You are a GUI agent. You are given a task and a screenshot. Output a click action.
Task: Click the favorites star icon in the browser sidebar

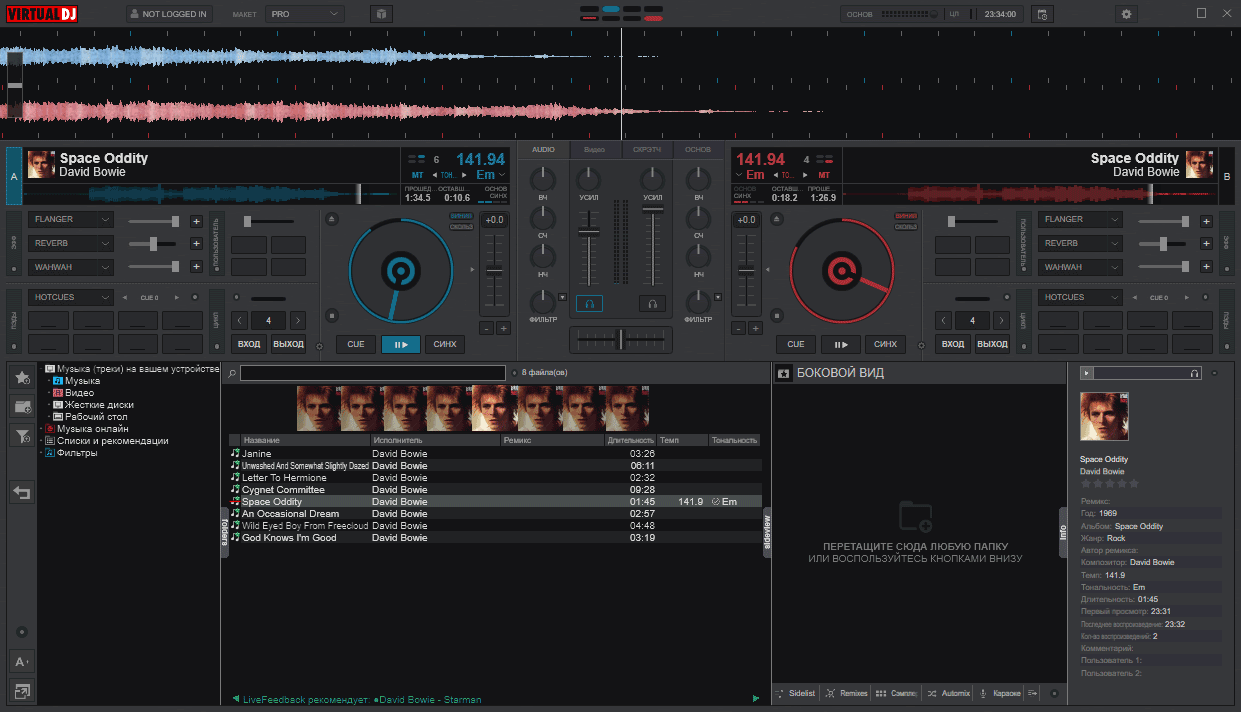[22, 377]
